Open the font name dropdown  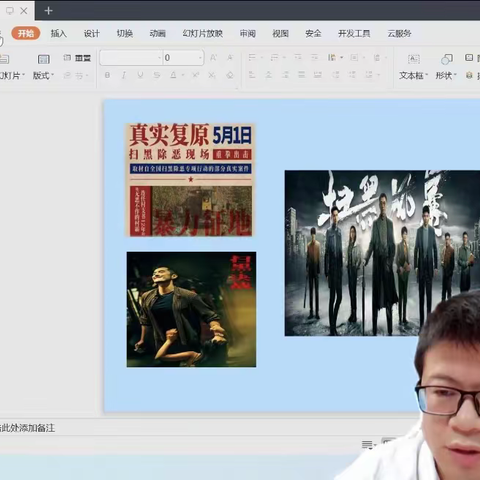pos(159,58)
